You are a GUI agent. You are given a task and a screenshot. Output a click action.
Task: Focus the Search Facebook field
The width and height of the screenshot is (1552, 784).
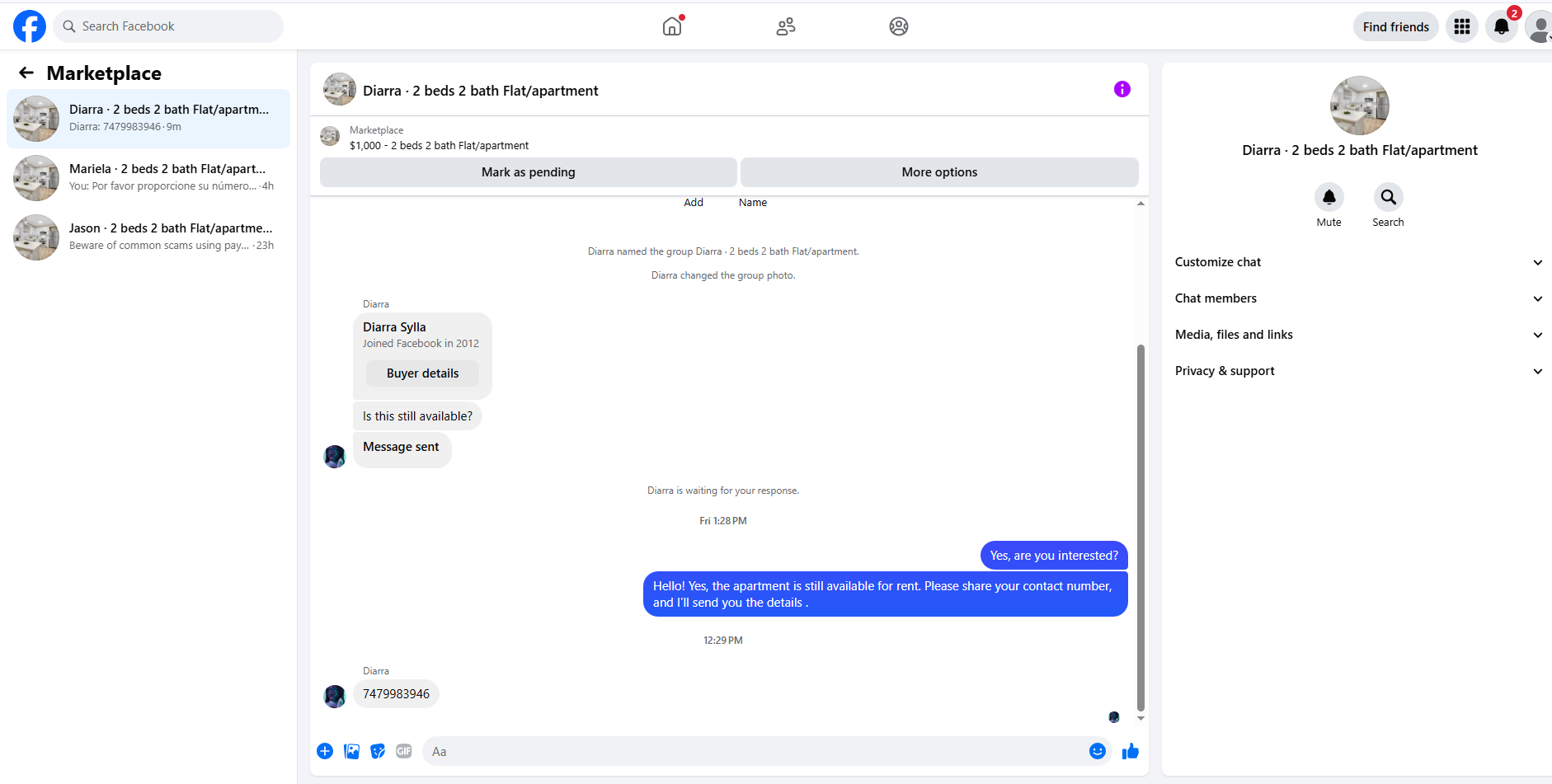[168, 26]
